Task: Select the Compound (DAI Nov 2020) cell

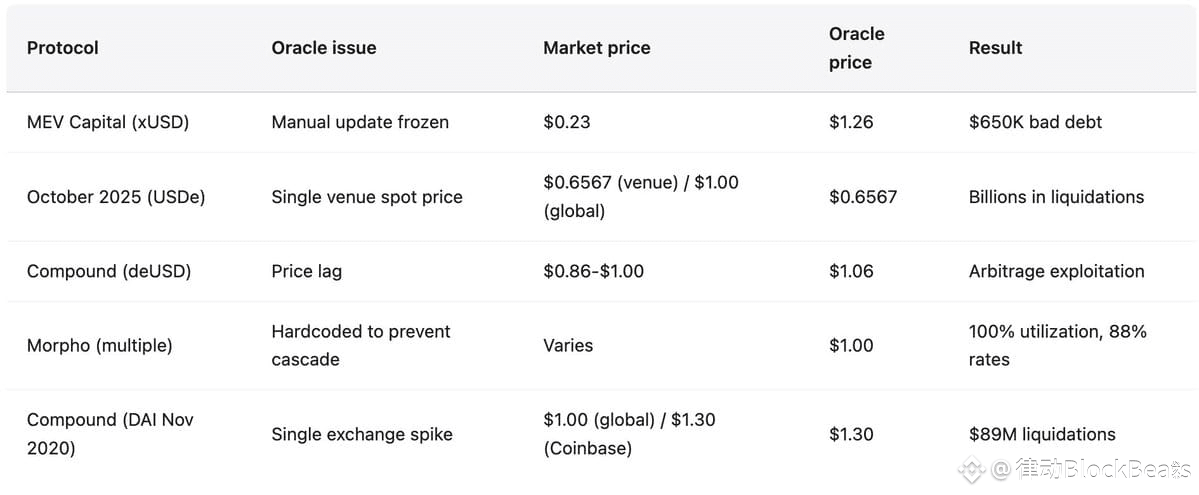Action: coord(110,434)
